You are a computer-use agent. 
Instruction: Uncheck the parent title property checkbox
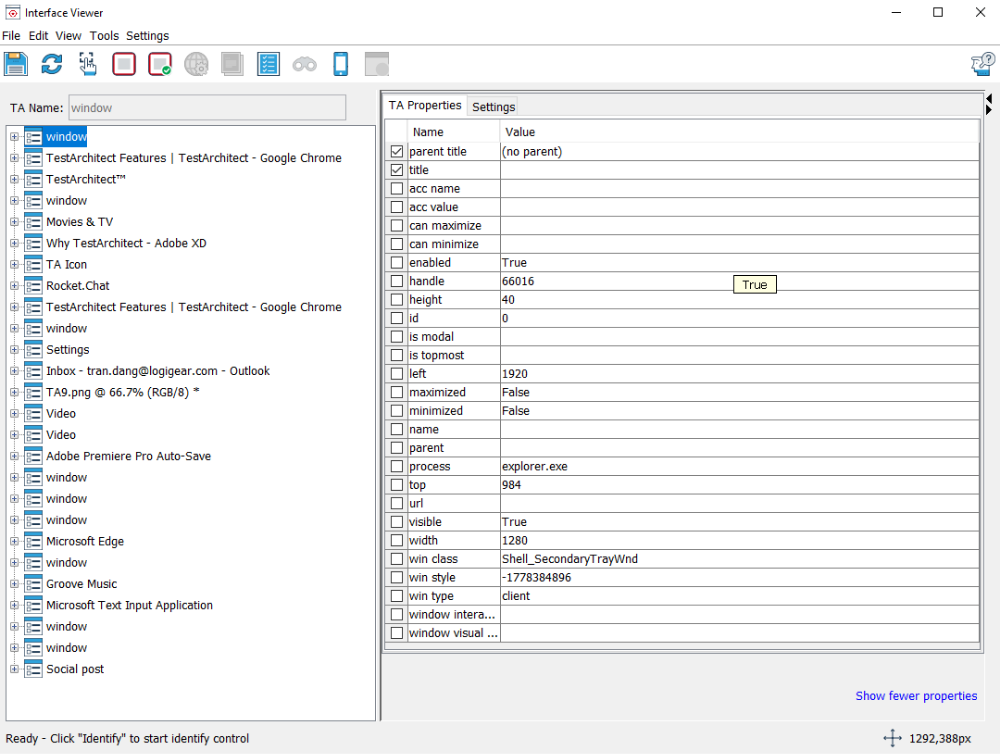(397, 152)
